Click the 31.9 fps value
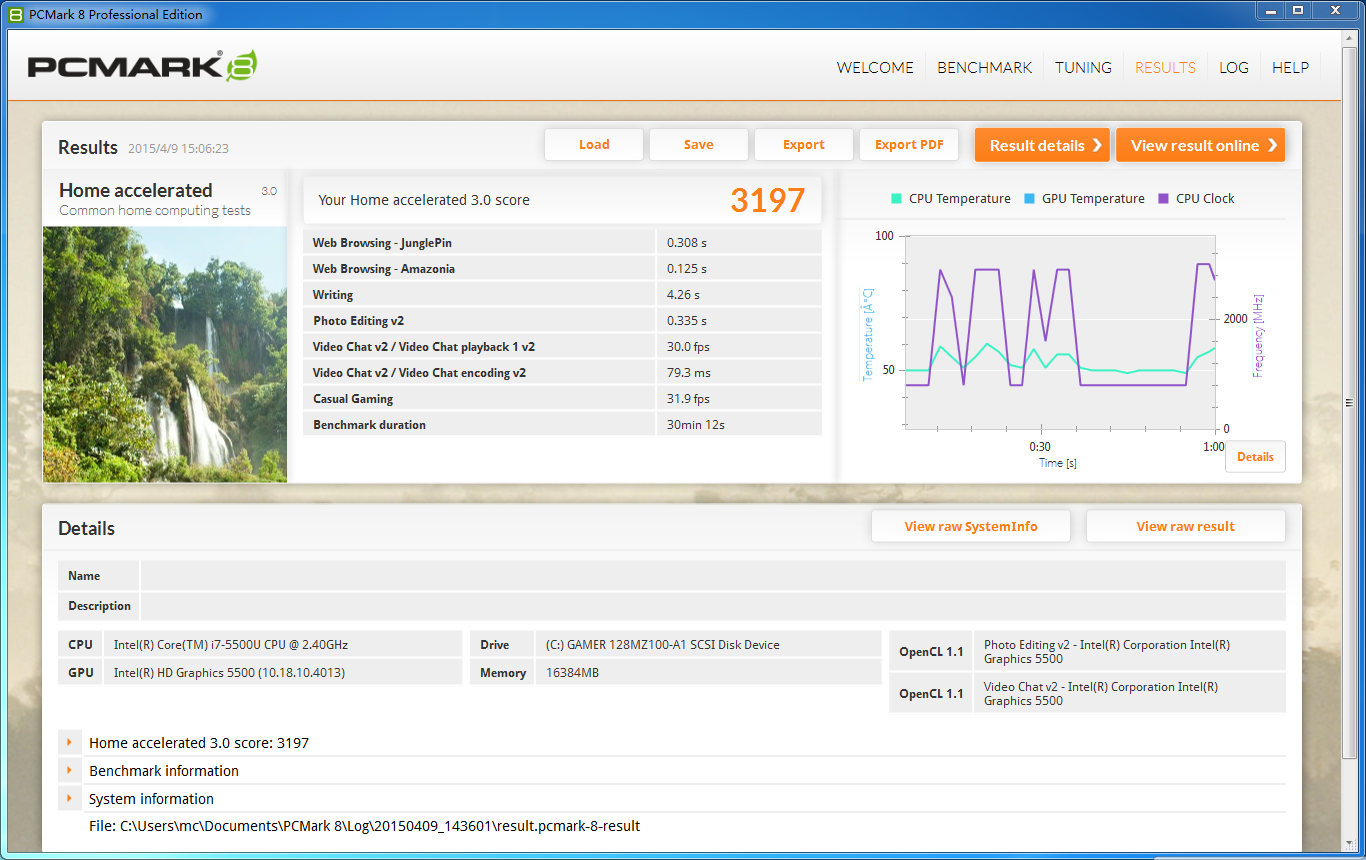The image size is (1366, 860). pos(688,398)
